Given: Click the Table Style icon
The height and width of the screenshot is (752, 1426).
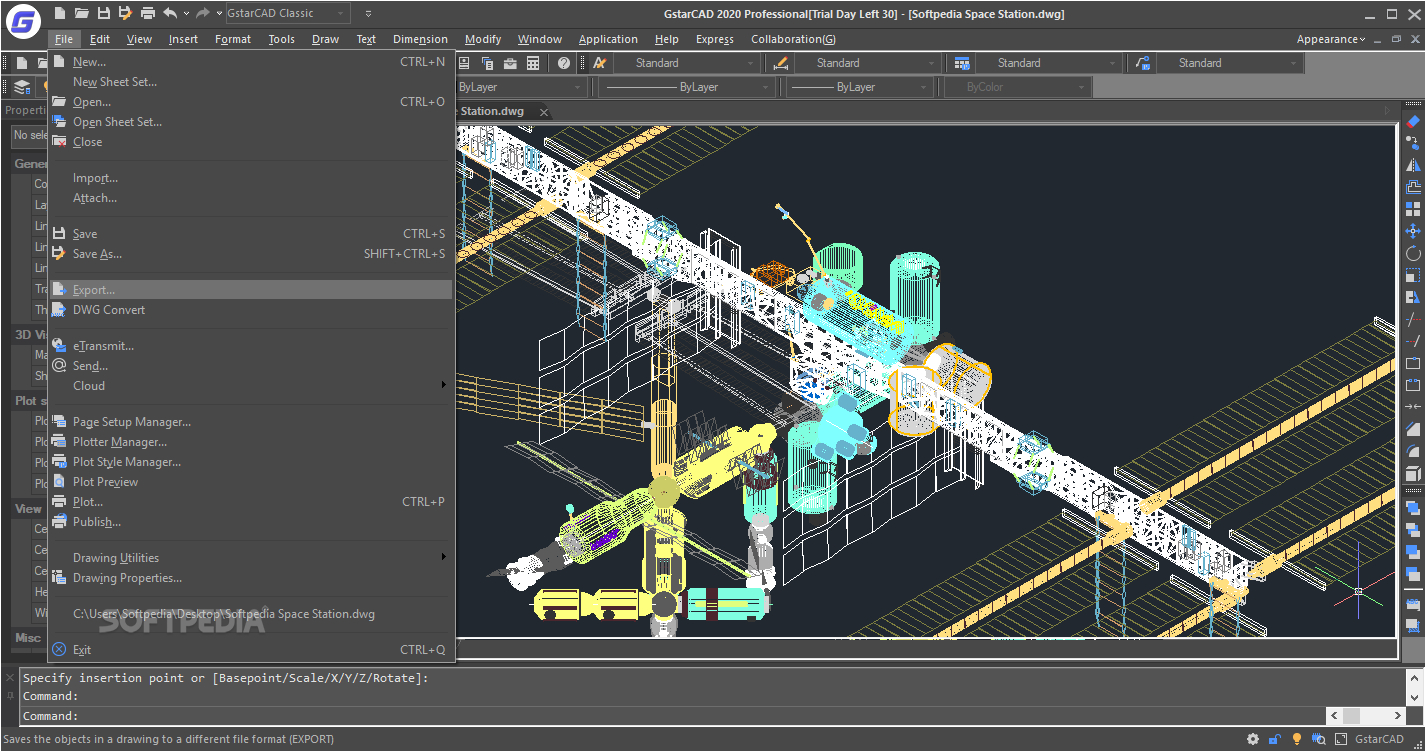Looking at the screenshot, I should 962,63.
